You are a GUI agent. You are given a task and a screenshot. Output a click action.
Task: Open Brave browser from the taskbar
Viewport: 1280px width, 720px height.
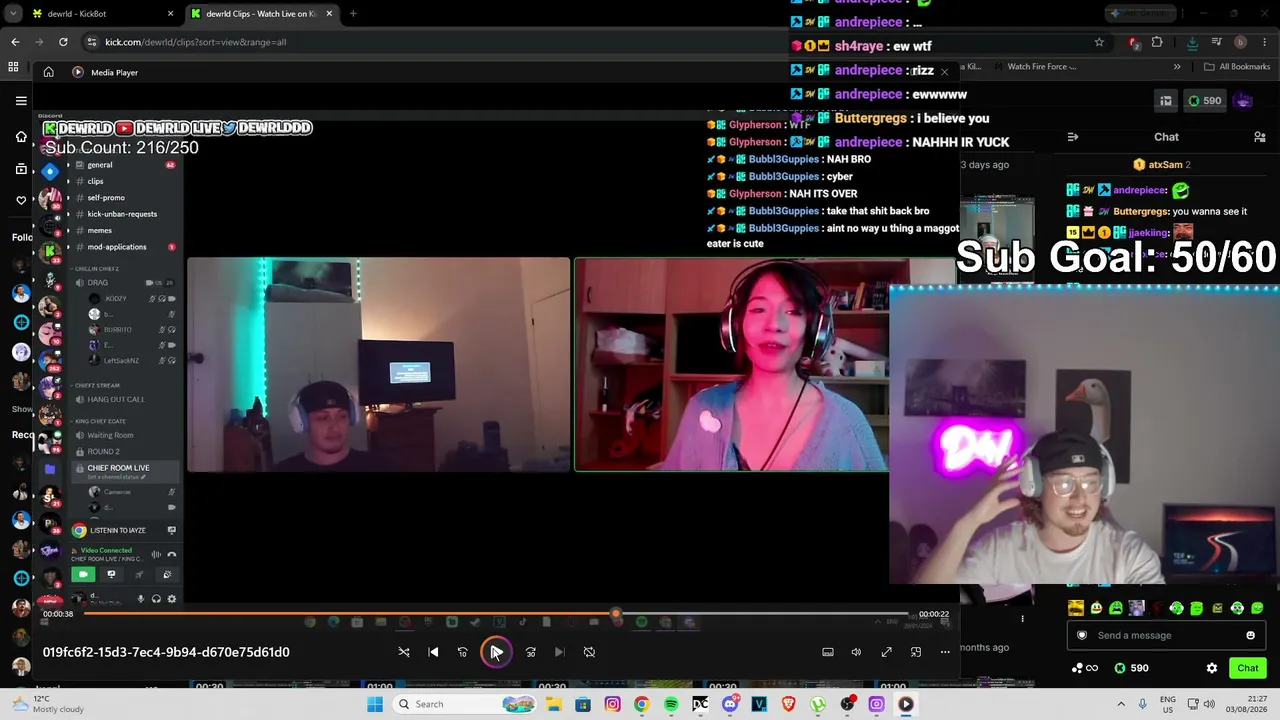tap(789, 704)
